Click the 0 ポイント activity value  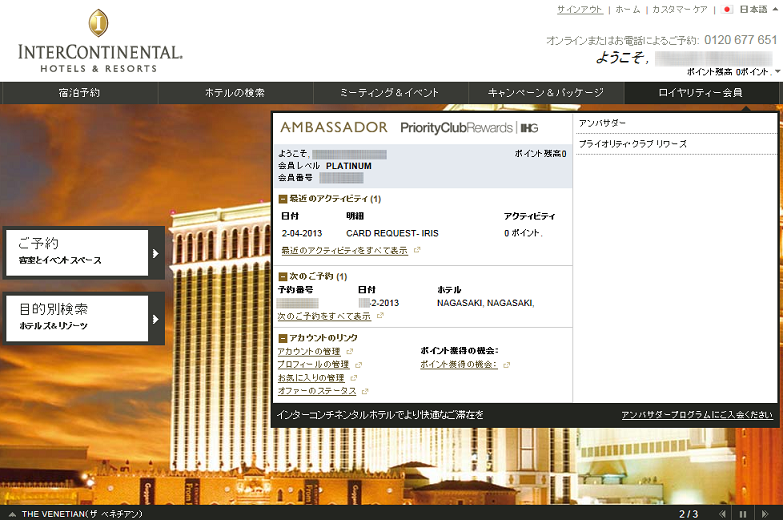pyautogui.click(x=523, y=233)
